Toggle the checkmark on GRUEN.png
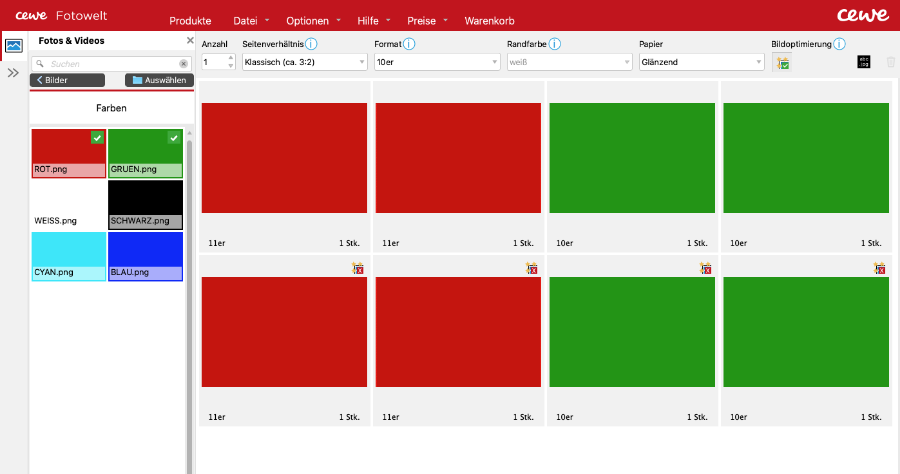The height and width of the screenshot is (474, 900). tap(174, 138)
